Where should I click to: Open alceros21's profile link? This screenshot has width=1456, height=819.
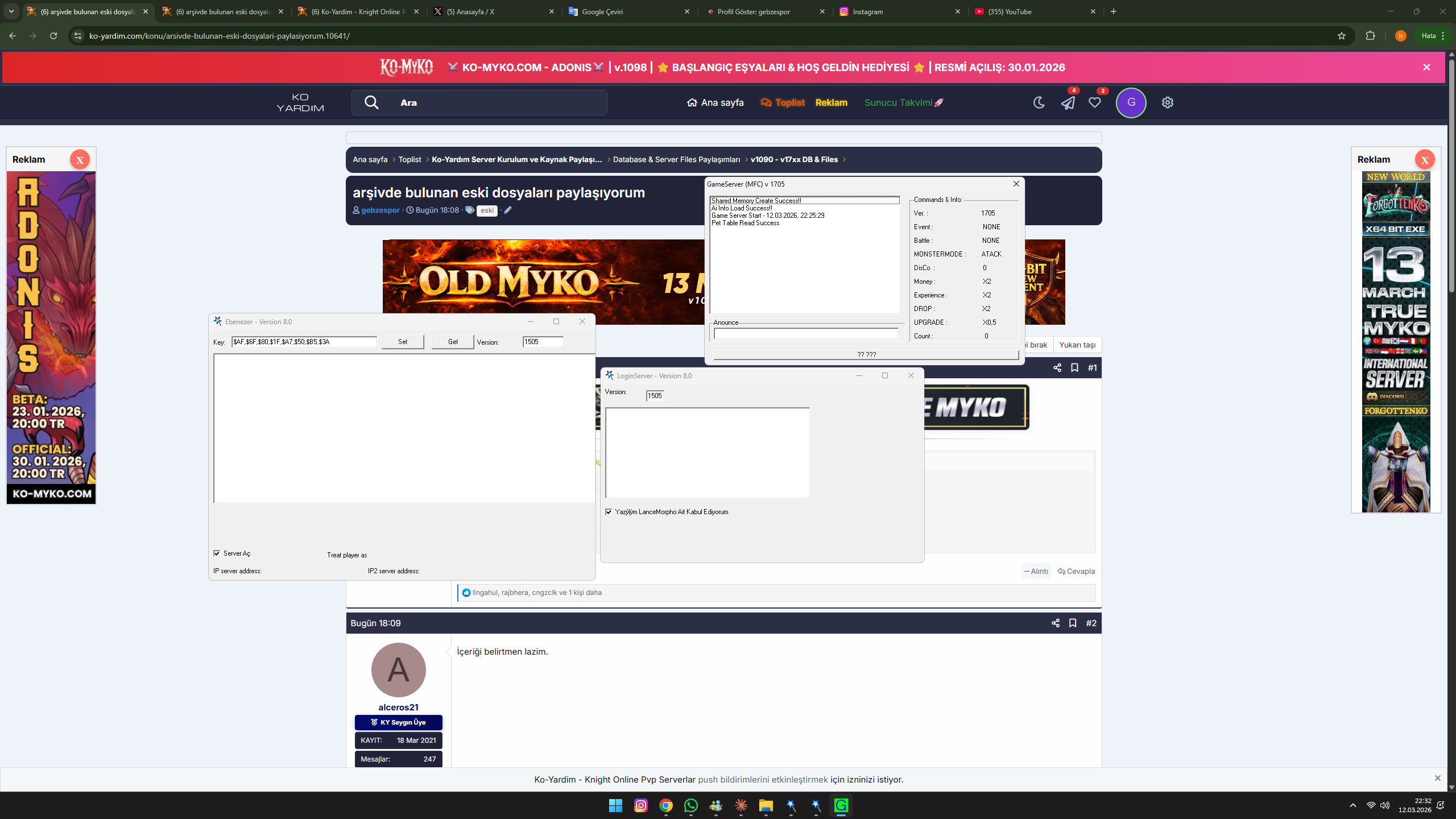(398, 708)
